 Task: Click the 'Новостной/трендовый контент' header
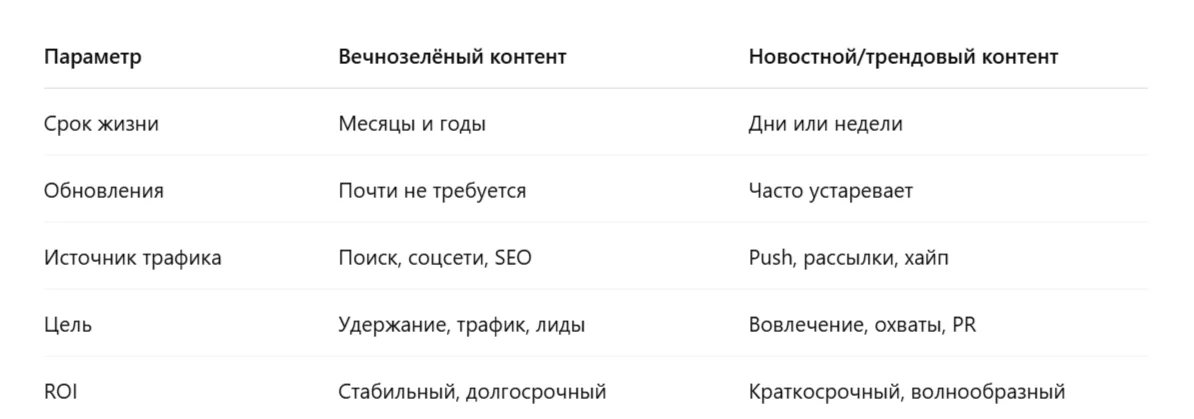point(903,57)
